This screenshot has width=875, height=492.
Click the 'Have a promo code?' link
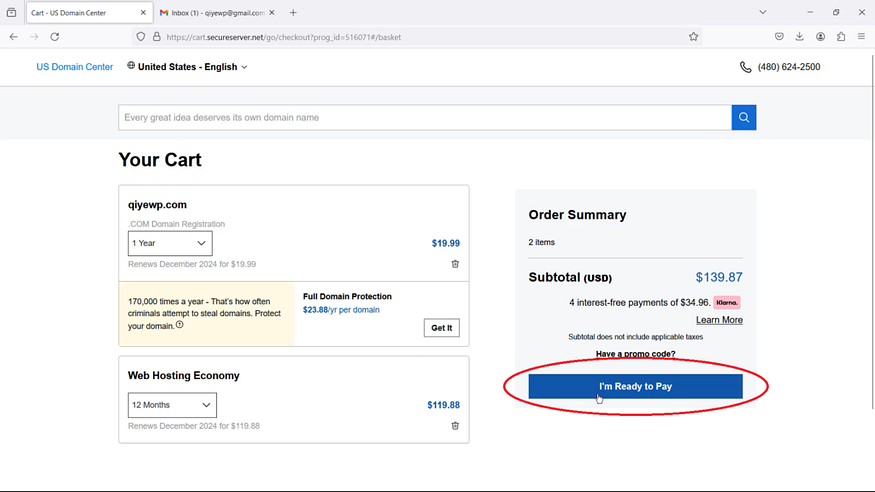(635, 354)
